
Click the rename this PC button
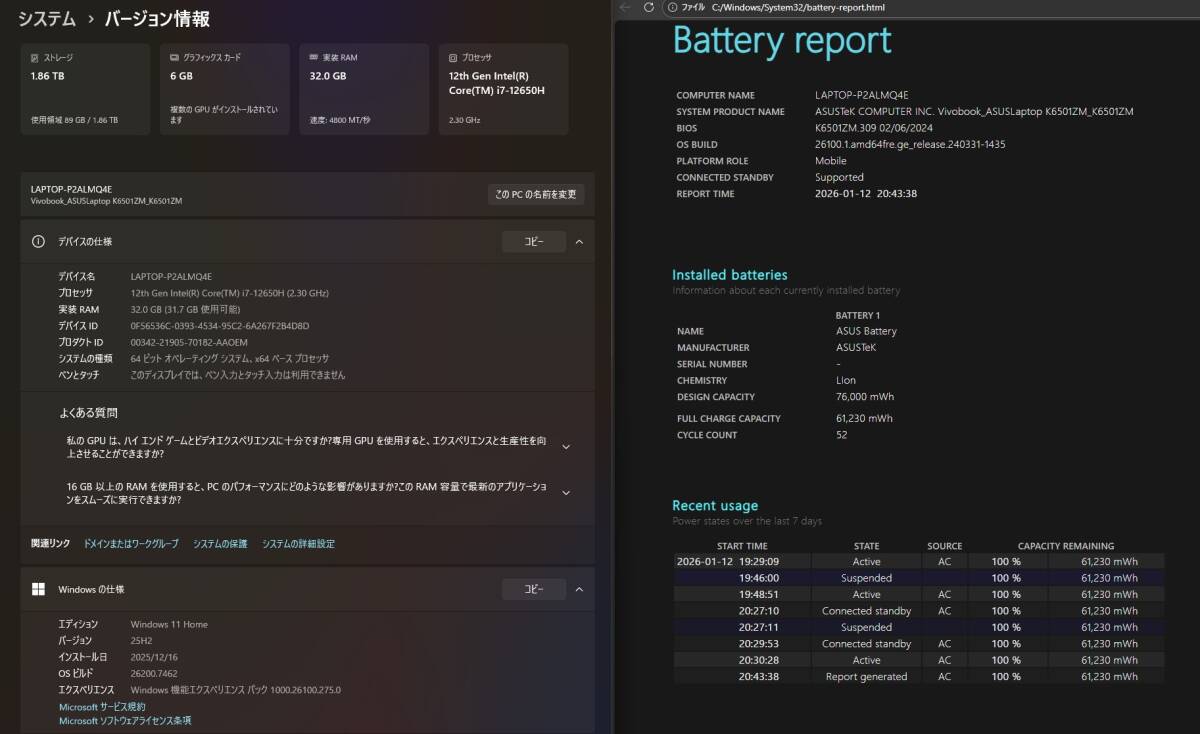(536, 194)
